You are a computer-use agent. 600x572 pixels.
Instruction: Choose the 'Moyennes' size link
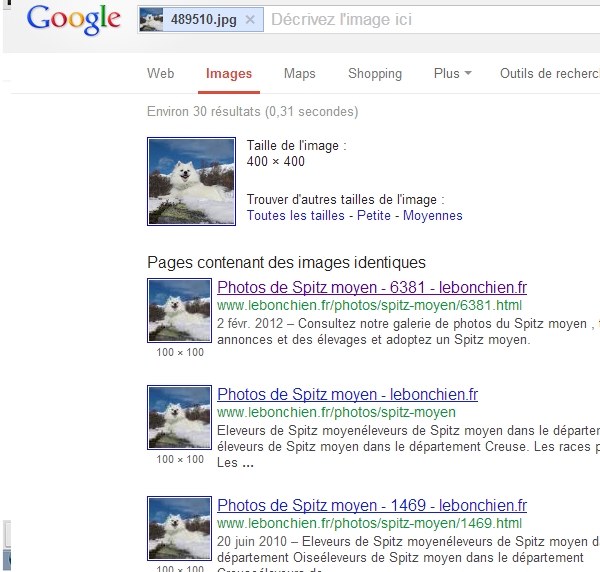click(x=433, y=216)
